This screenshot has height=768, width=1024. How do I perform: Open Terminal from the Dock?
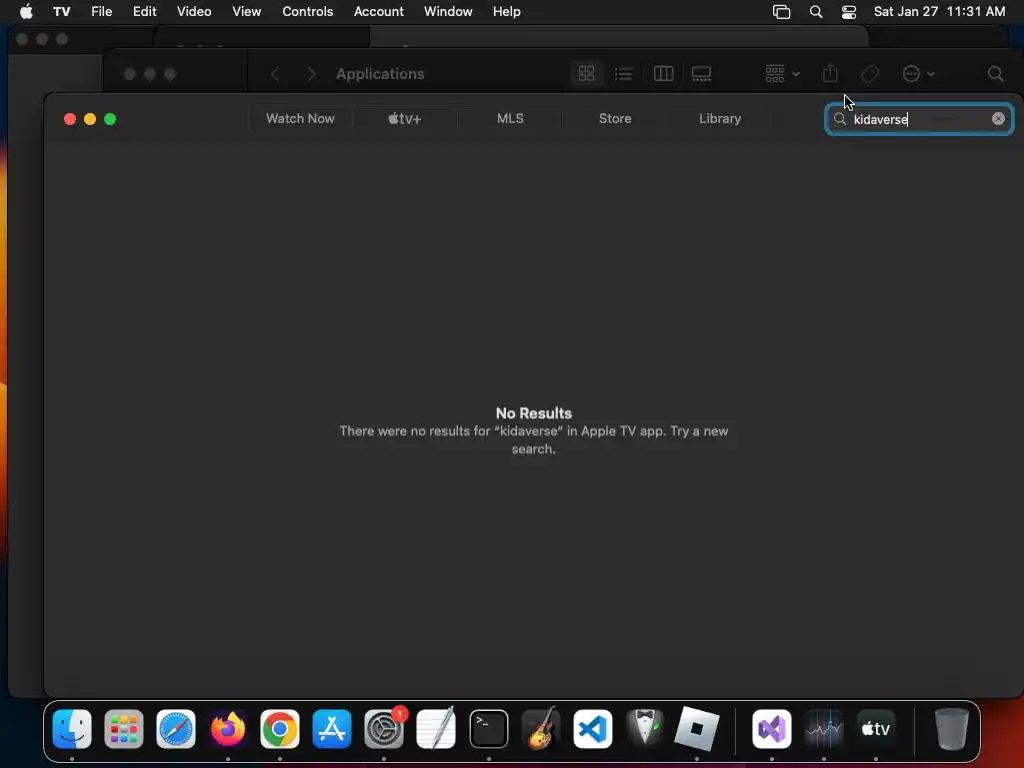488,728
